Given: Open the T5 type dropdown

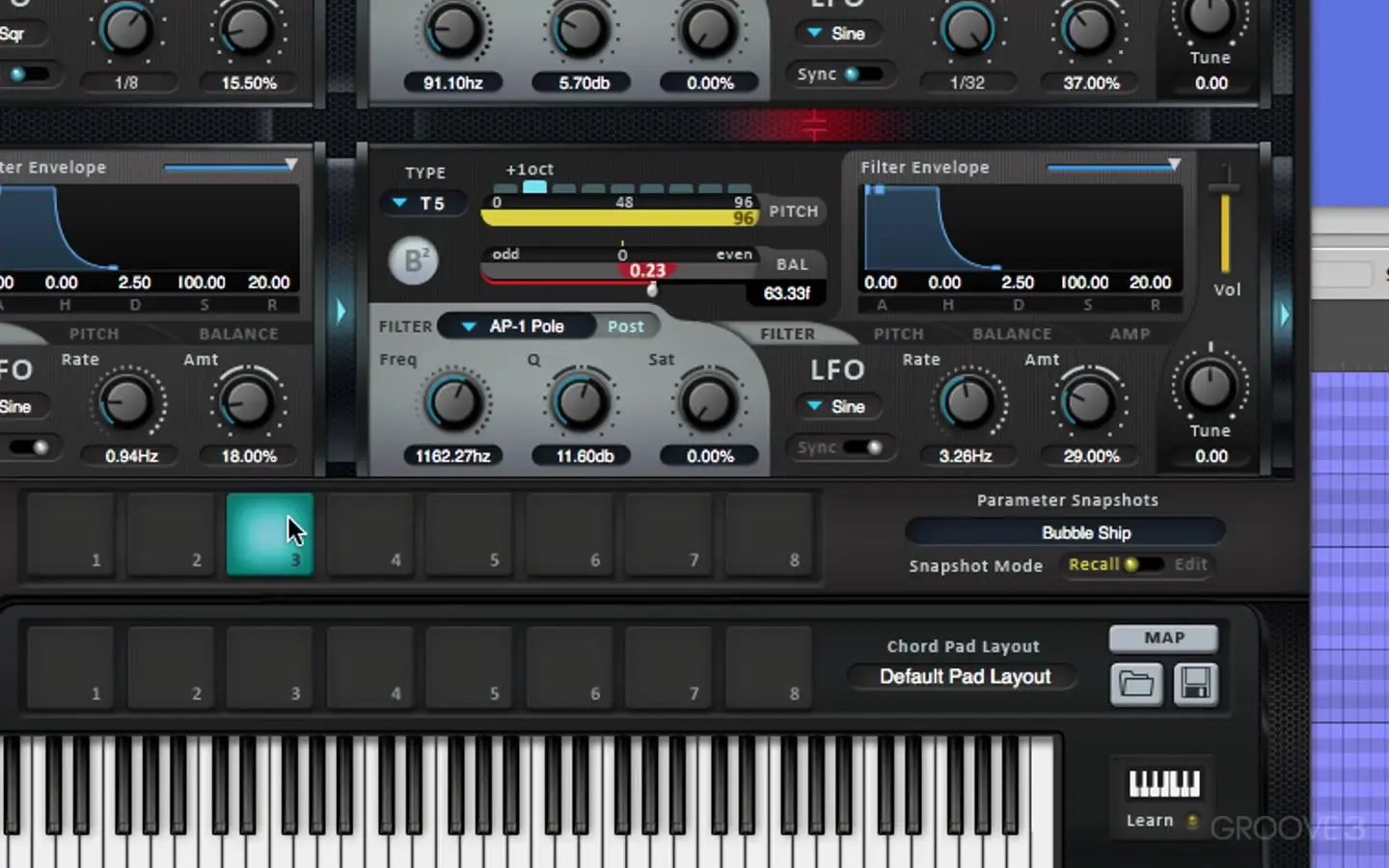Looking at the screenshot, I should click(422, 203).
